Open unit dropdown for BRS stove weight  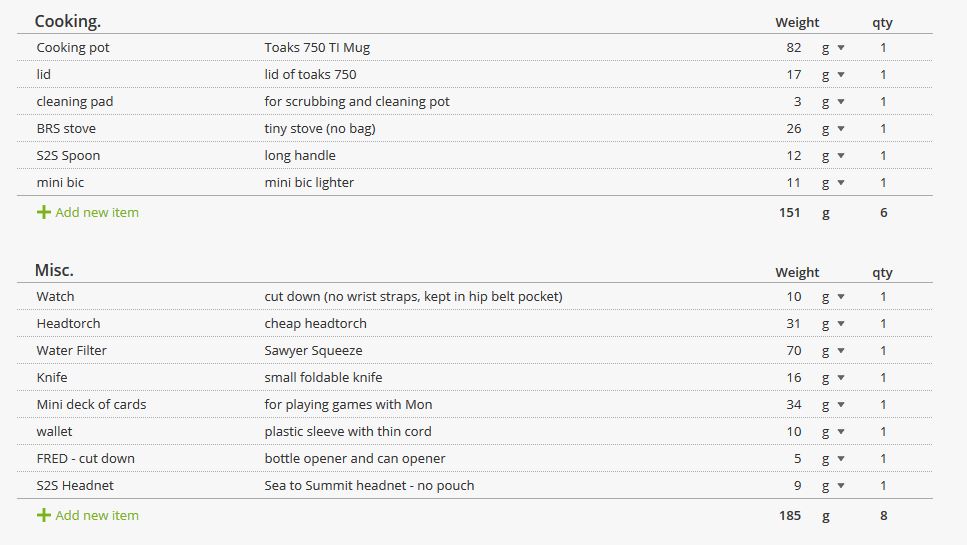[833, 129]
